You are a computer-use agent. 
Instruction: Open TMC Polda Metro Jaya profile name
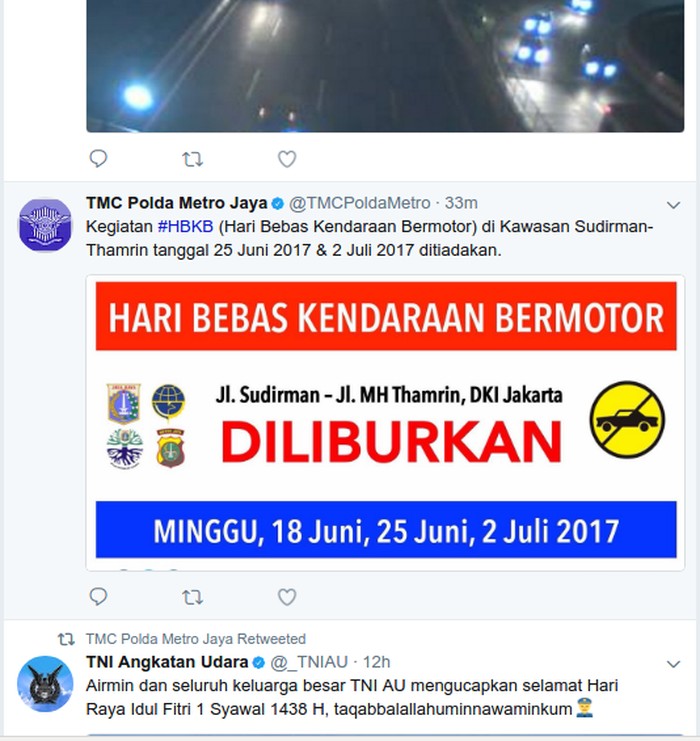point(177,203)
